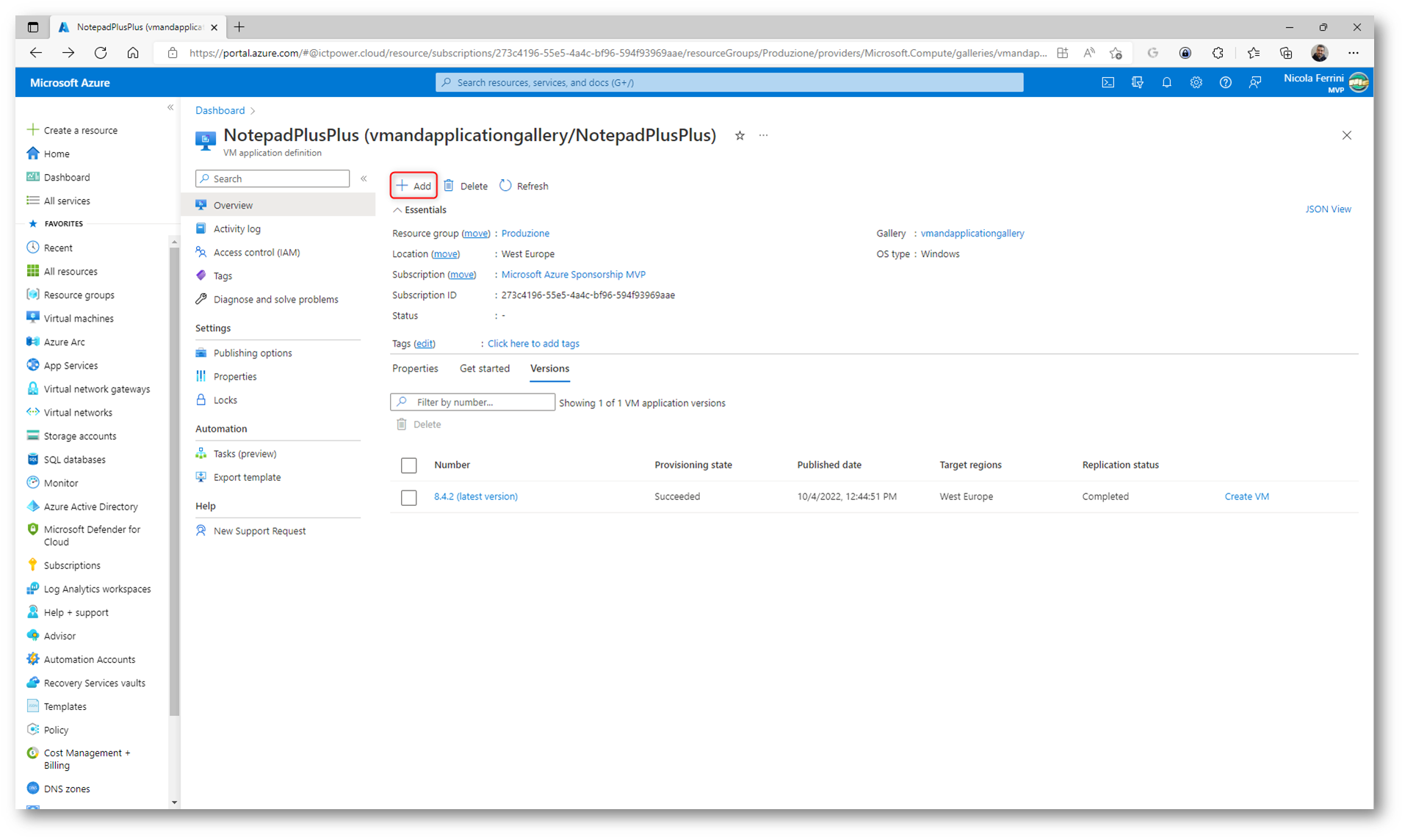Click the Create VM link
This screenshot has height=840, width=1405.
click(1246, 496)
